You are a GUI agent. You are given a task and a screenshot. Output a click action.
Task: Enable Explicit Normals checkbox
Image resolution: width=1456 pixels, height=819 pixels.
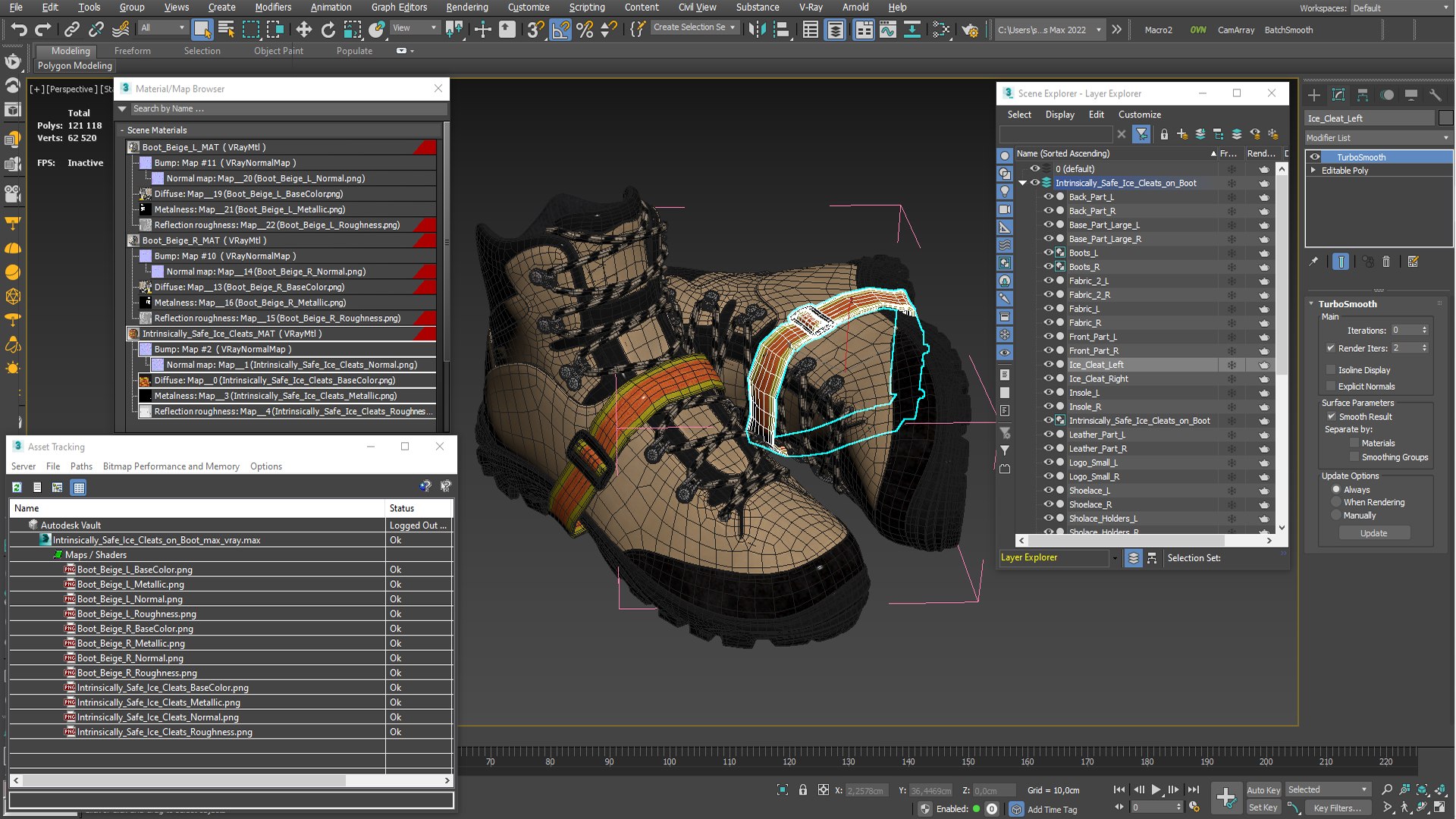click(x=1331, y=386)
